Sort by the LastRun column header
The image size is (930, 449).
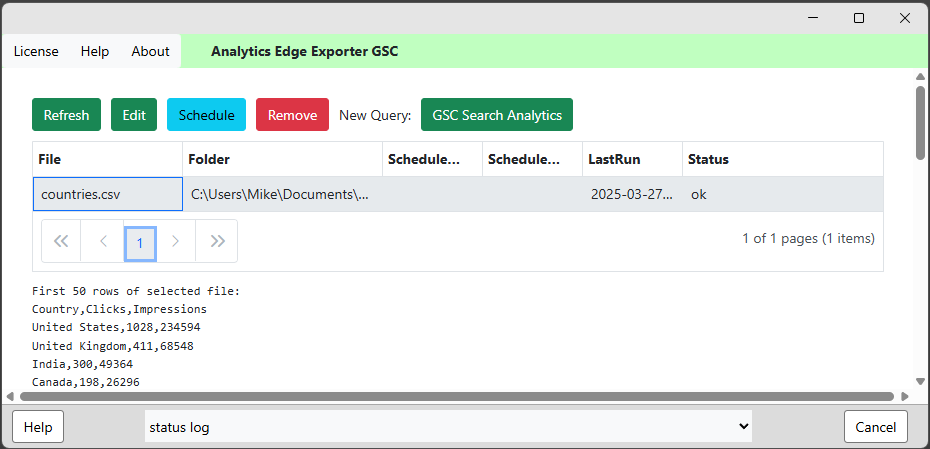tap(632, 159)
